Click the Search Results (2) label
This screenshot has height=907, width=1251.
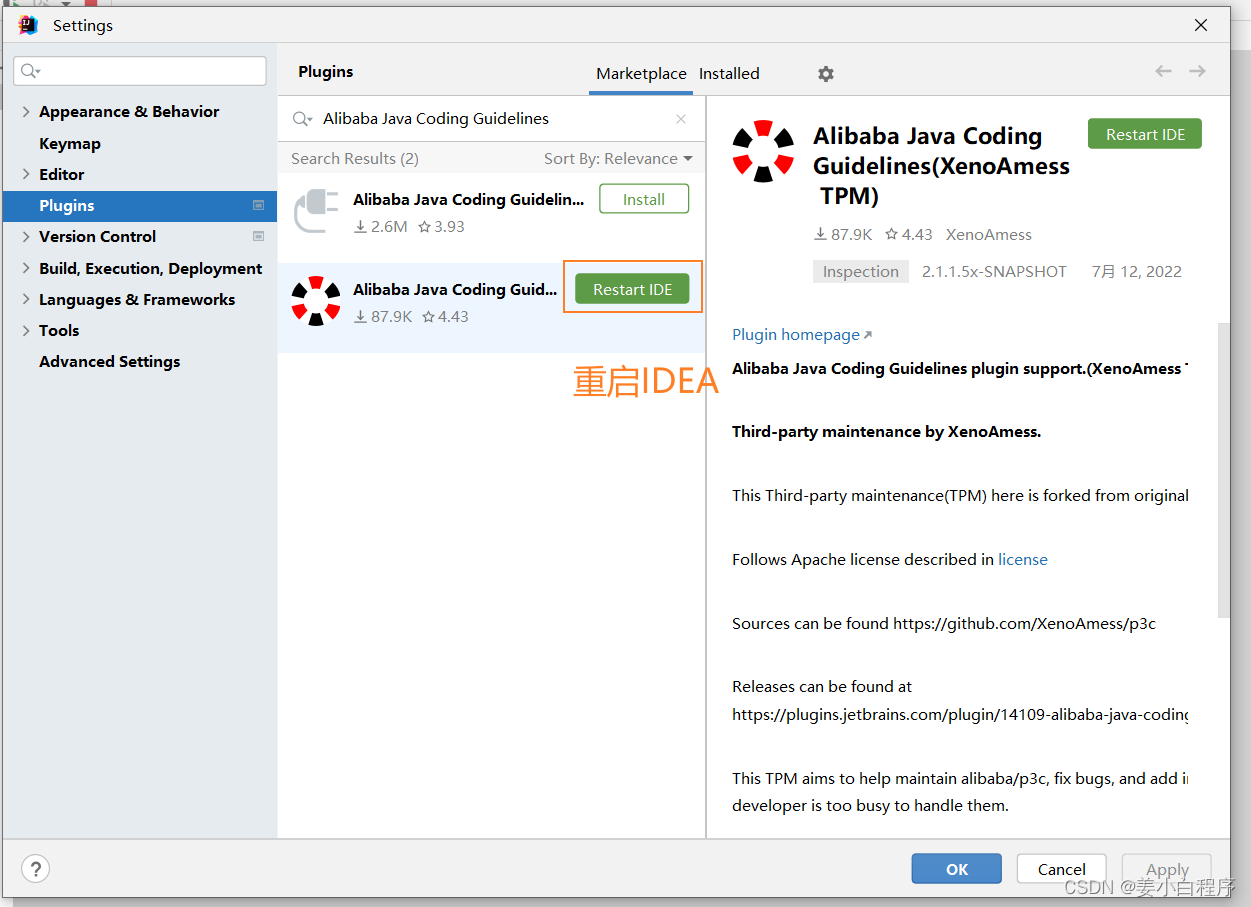355,158
